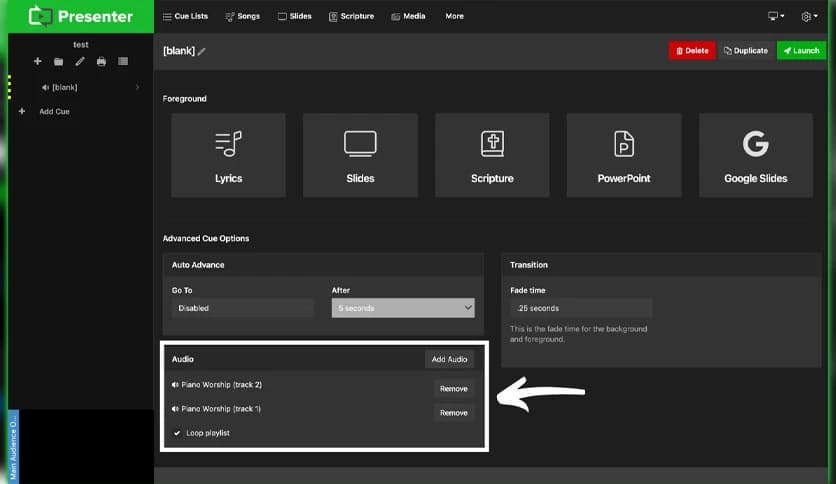Select the Lyrics foreground tile
This screenshot has height=484, width=836.
pos(228,155)
